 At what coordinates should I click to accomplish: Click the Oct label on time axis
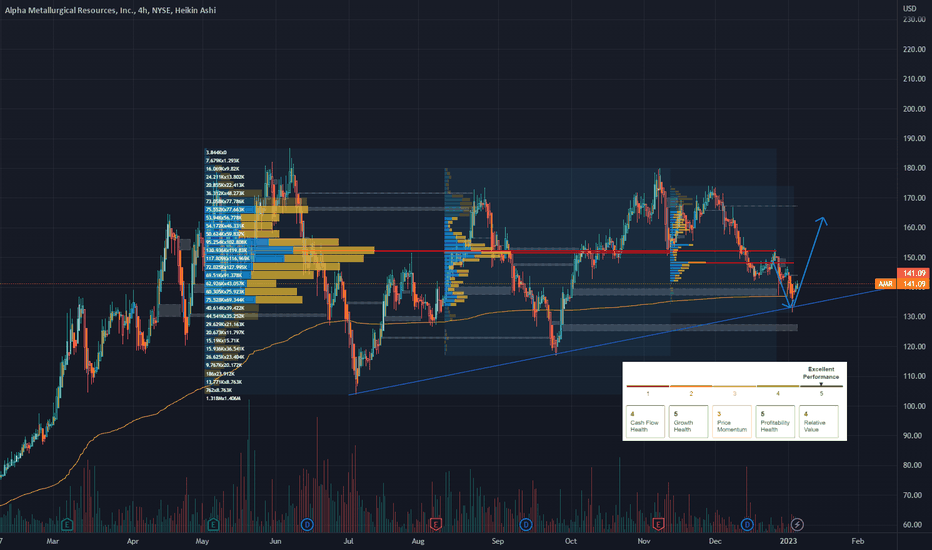click(571, 541)
